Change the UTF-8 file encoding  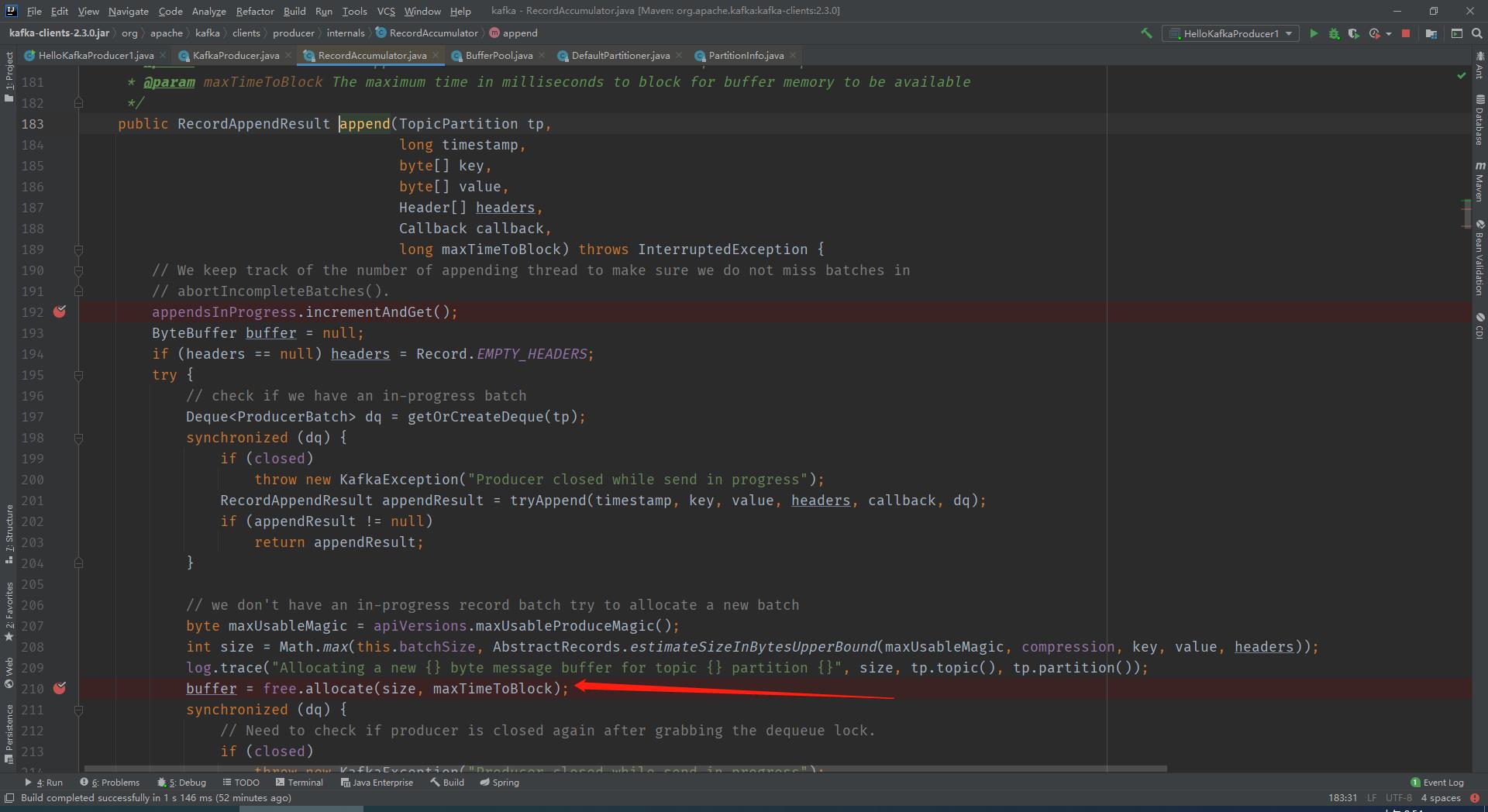click(1398, 798)
